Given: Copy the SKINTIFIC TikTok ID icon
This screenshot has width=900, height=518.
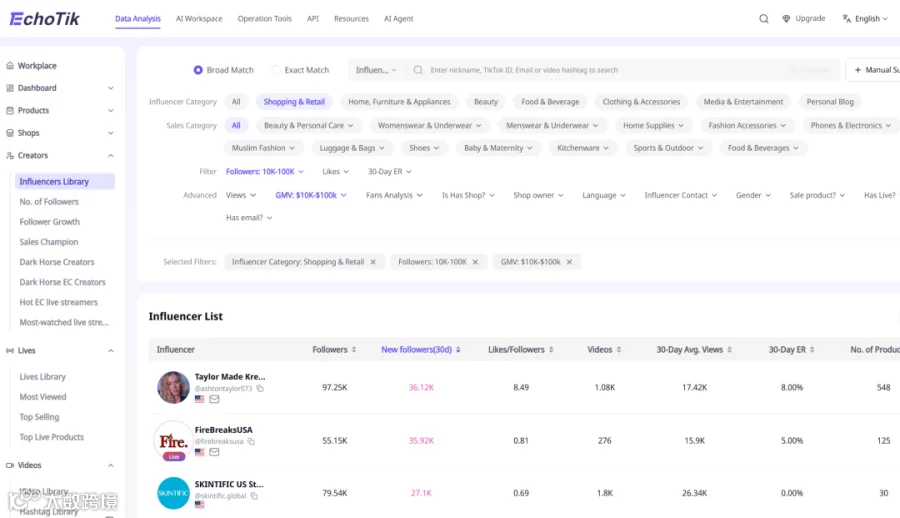Looking at the screenshot, I should pos(254,496).
